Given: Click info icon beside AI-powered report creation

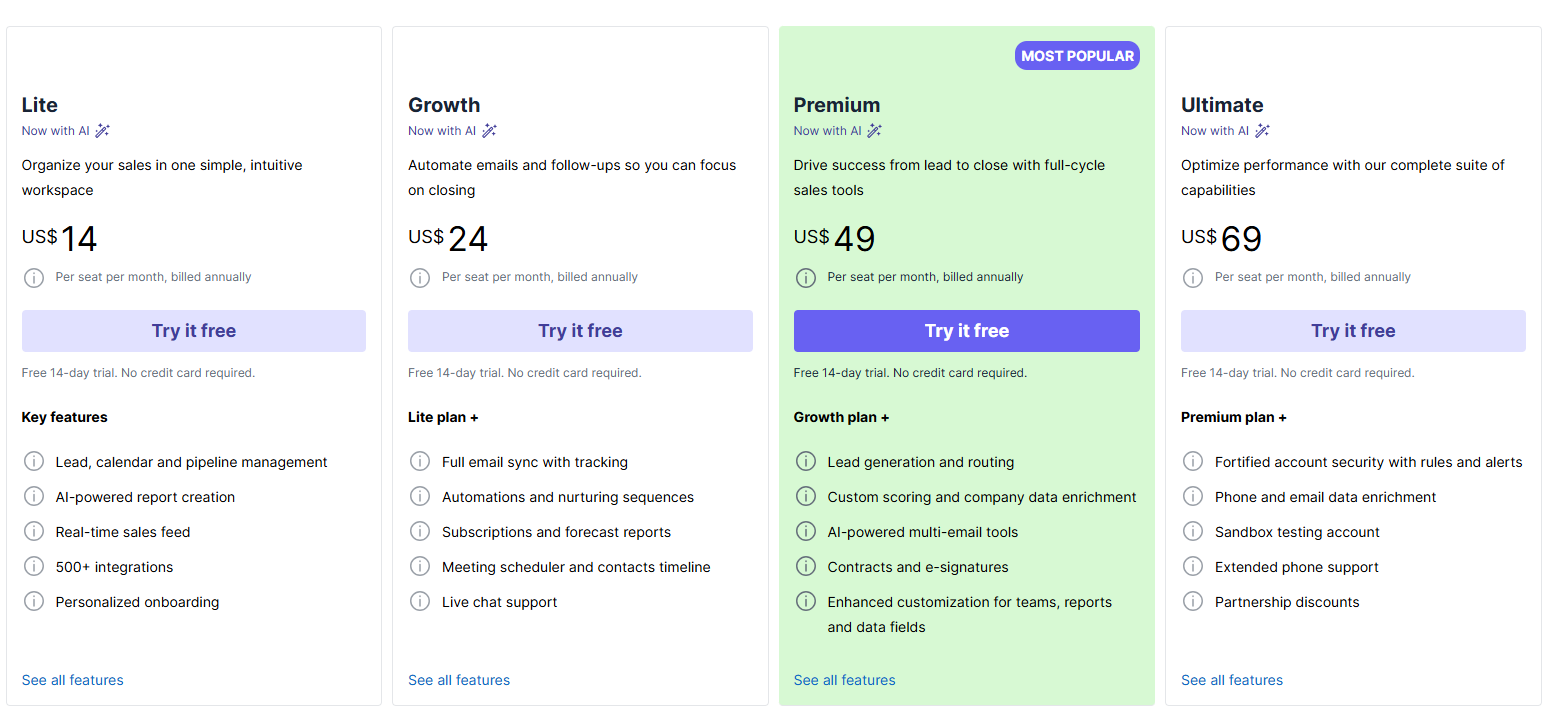Looking at the screenshot, I should [x=34, y=497].
